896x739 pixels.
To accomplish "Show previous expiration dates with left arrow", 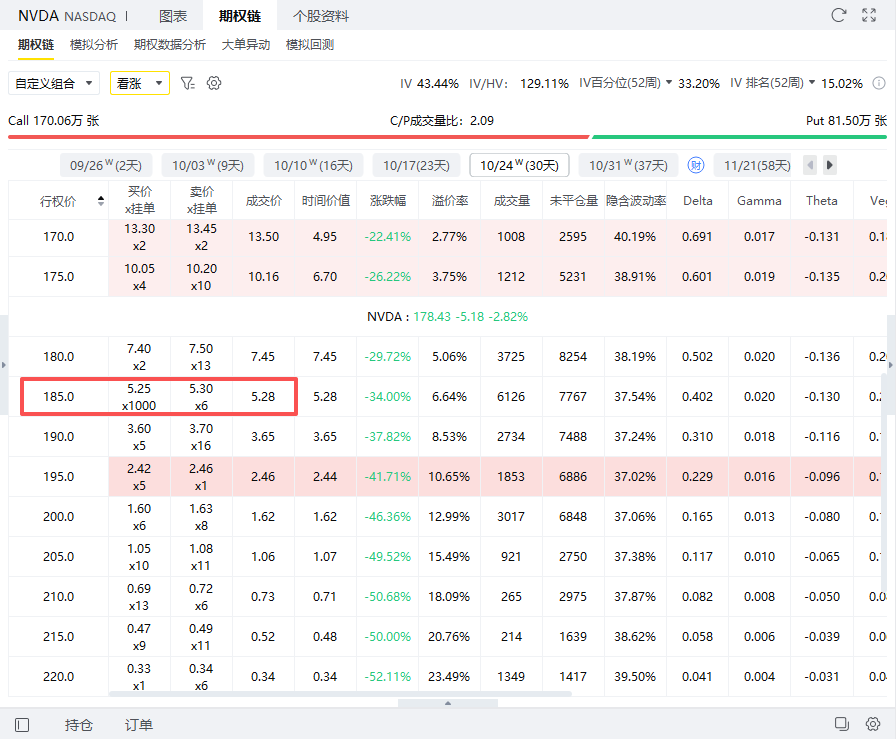I will click(810, 165).
